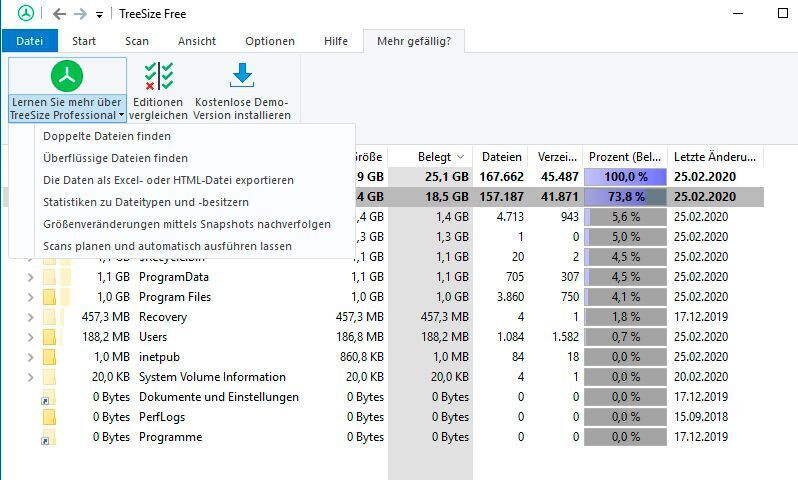Open the quick access toolbar dropdown arrow
Screen dimensions: 798x480
(99, 15)
